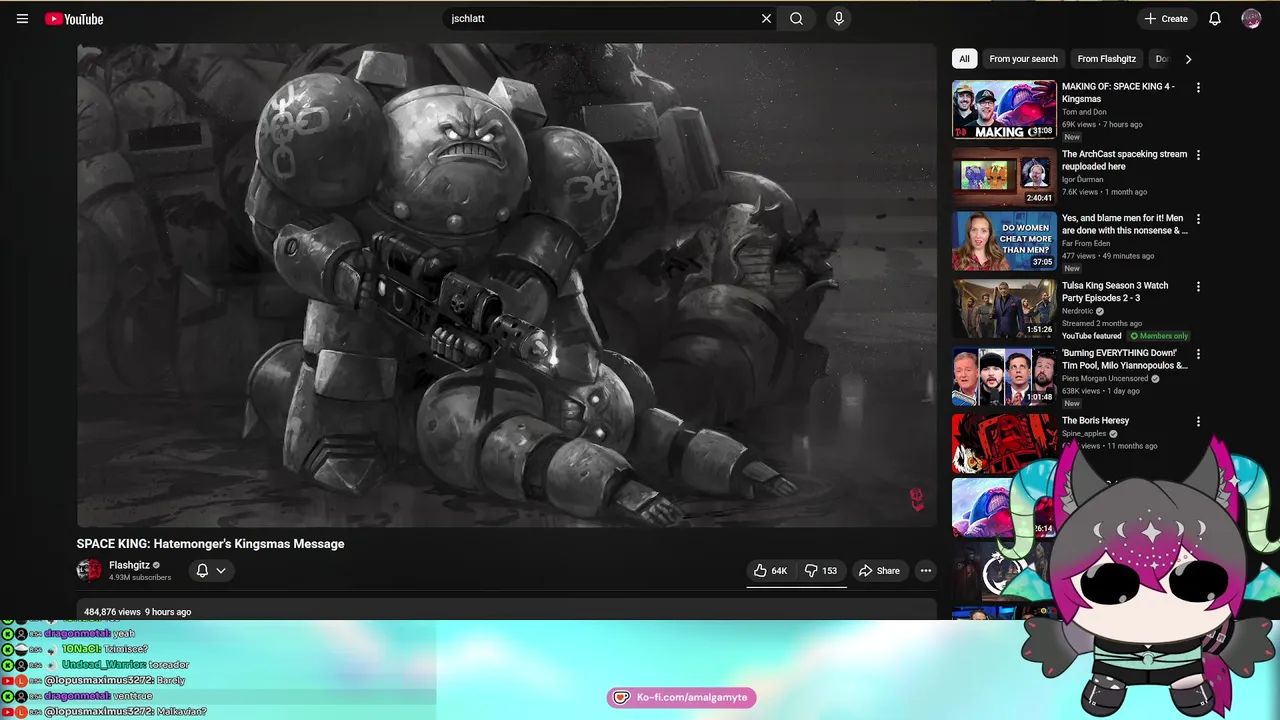Open the Do Women Cheat More thumbnail
The height and width of the screenshot is (720, 1280).
coord(1004,241)
